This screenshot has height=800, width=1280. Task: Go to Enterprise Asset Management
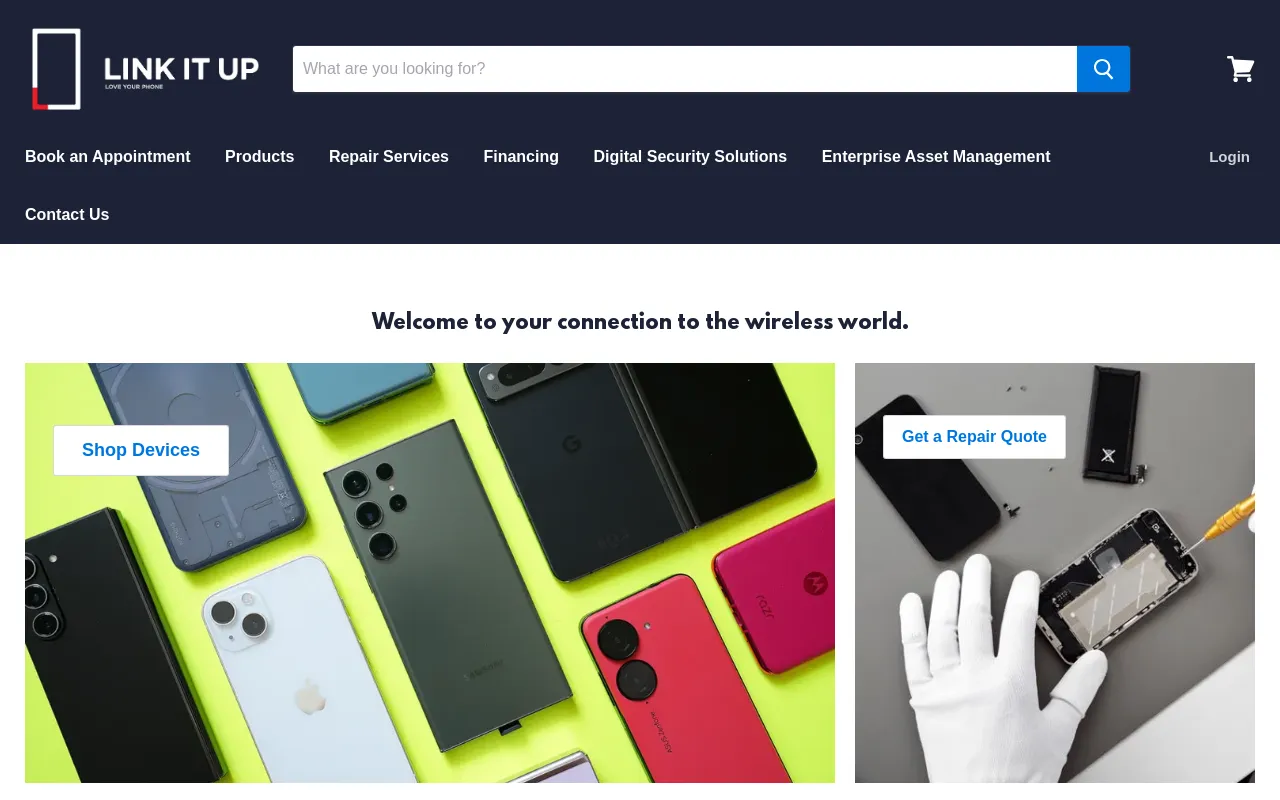936,157
